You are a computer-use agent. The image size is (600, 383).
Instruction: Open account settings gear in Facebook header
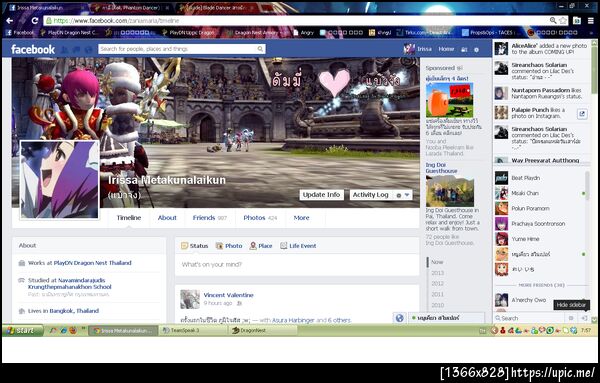pos(476,50)
